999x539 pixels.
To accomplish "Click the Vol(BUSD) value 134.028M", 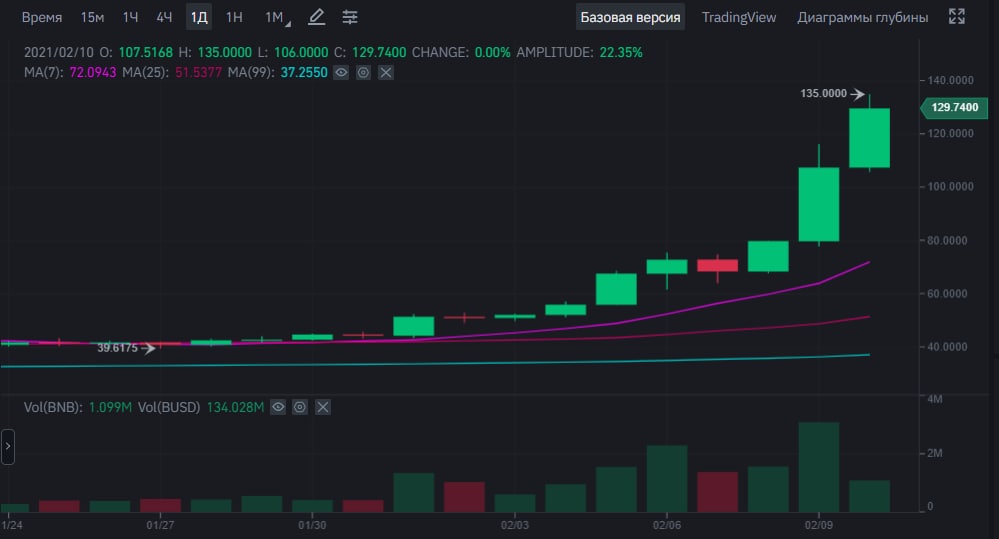I will pyautogui.click(x=235, y=407).
